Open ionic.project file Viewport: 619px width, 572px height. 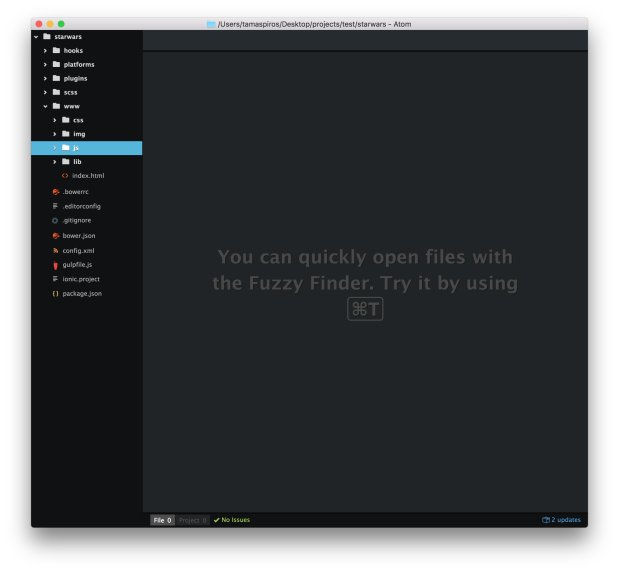pos(81,279)
